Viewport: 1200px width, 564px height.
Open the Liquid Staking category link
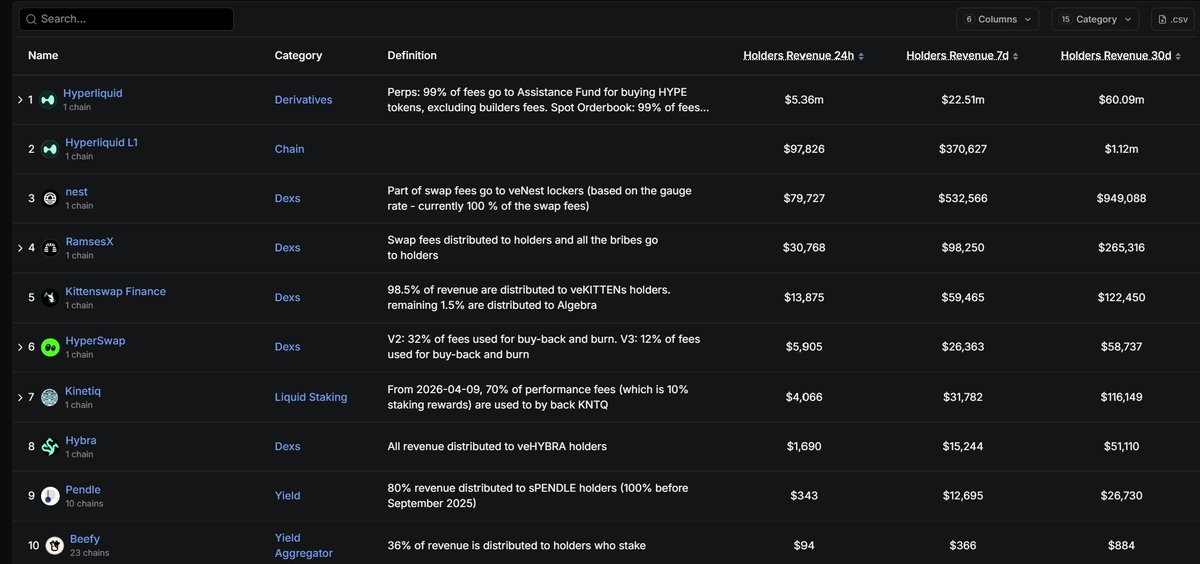(311, 397)
